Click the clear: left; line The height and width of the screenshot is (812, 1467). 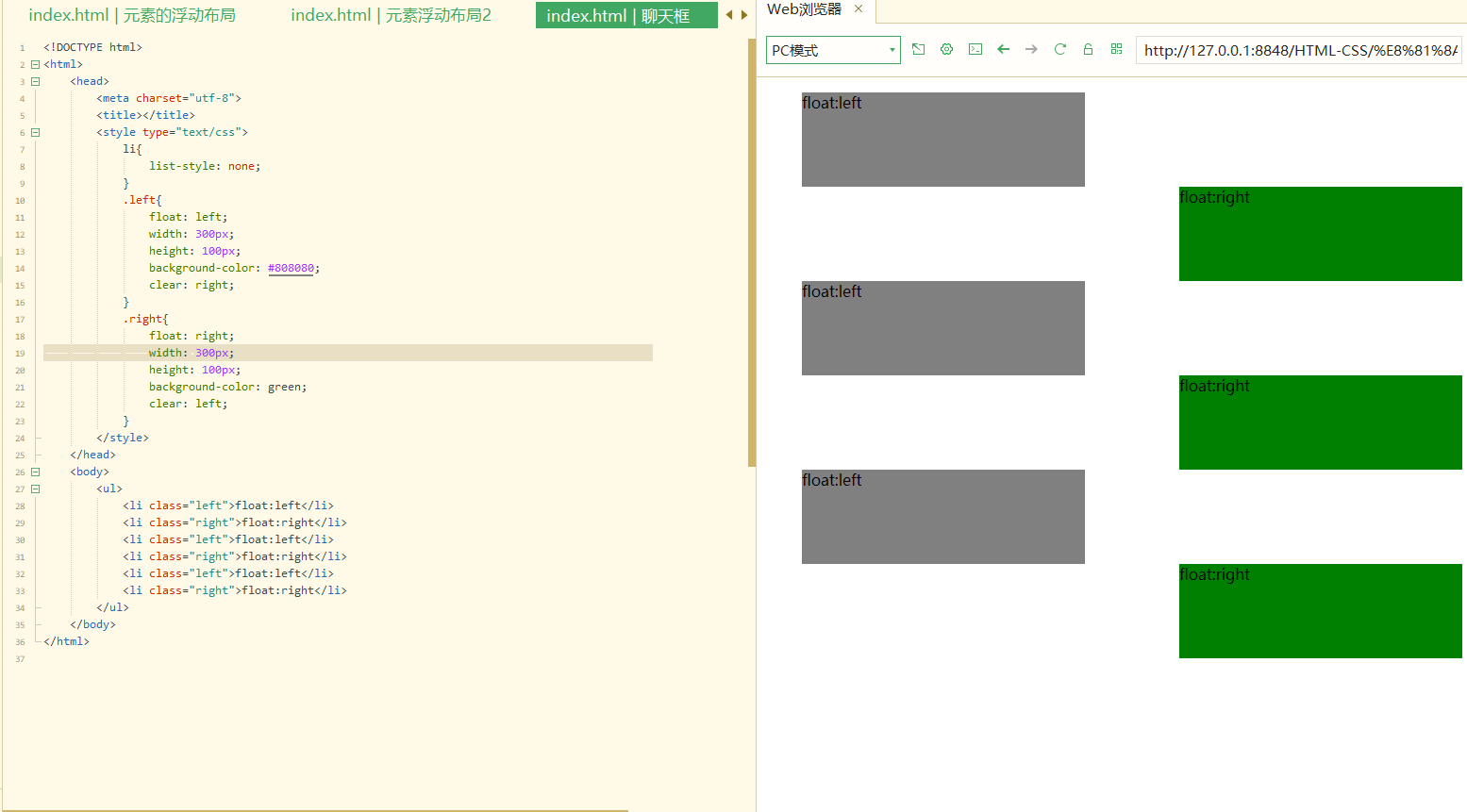(x=188, y=404)
